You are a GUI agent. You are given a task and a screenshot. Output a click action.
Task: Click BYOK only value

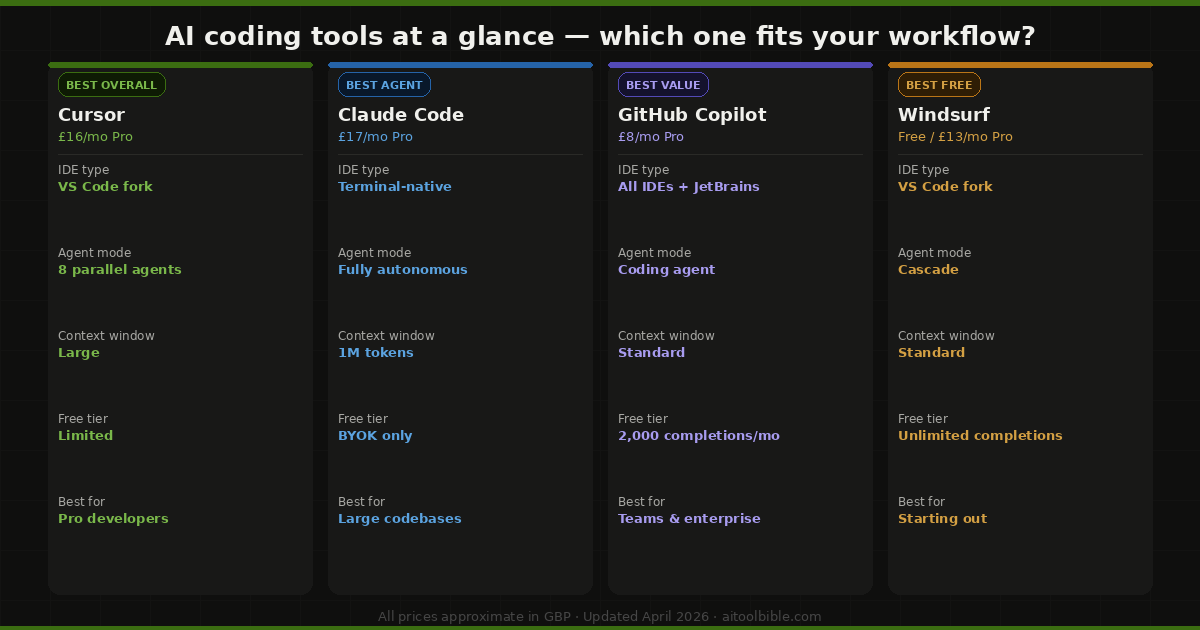[x=375, y=436]
